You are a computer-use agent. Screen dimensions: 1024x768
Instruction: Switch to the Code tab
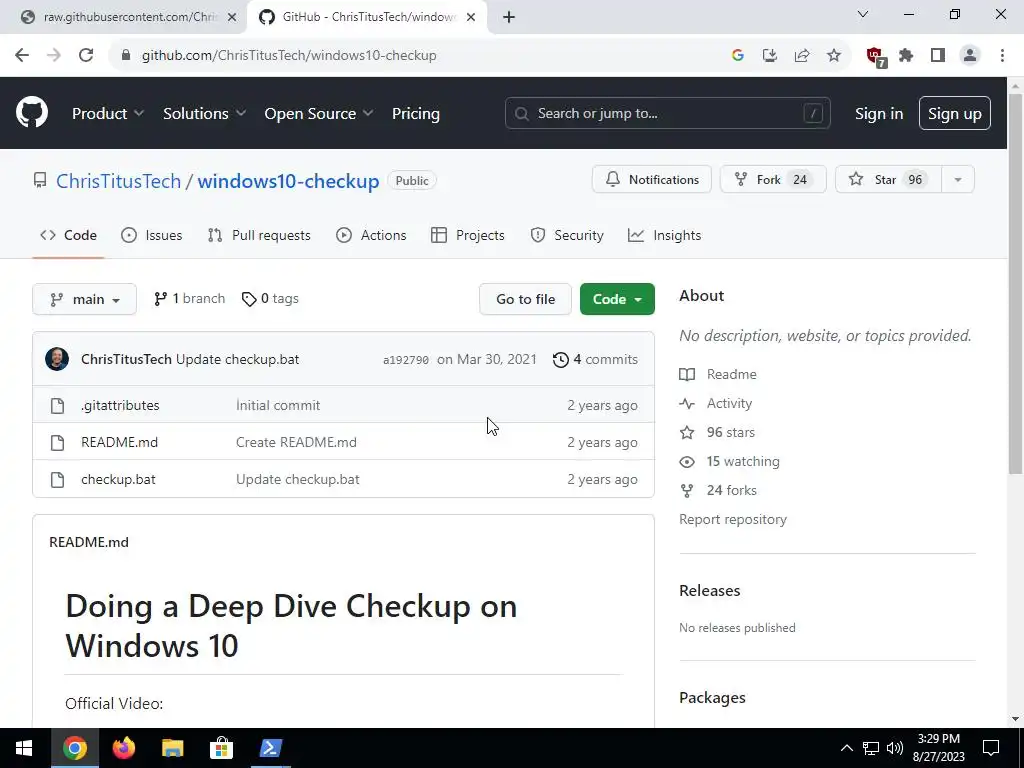tap(69, 235)
